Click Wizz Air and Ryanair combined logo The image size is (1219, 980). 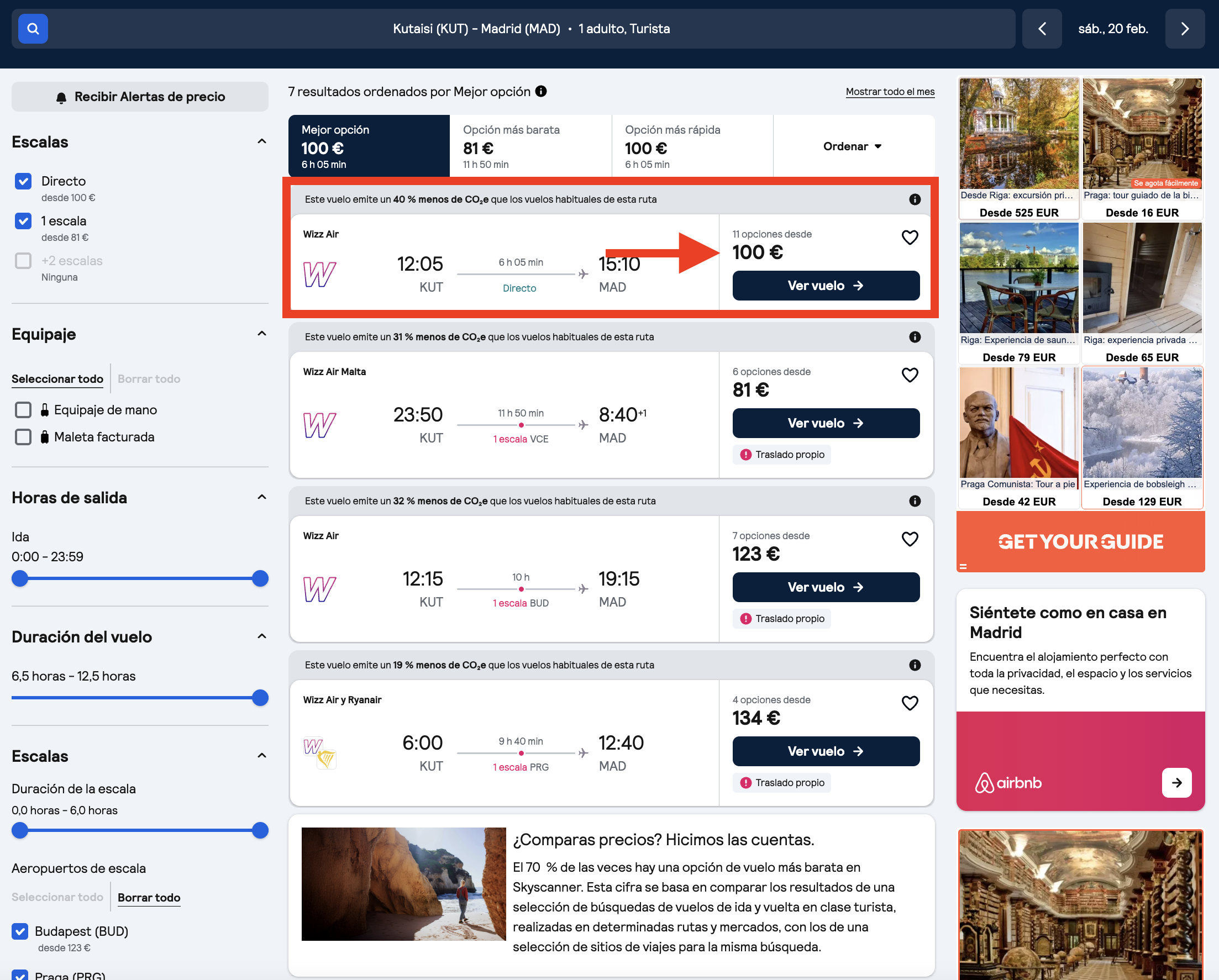[320, 754]
